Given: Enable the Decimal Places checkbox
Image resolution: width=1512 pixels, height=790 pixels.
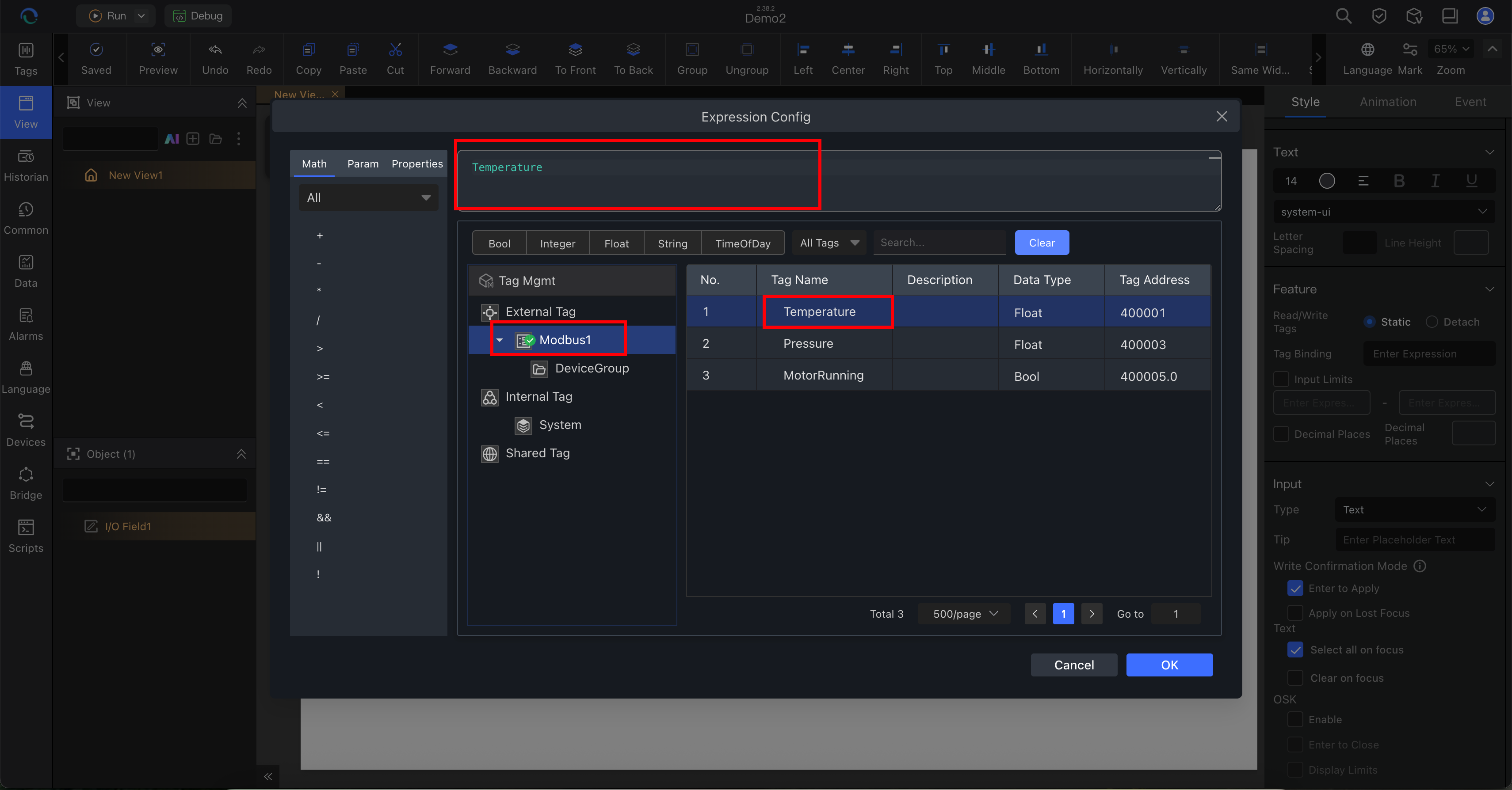Looking at the screenshot, I should click(x=1281, y=434).
